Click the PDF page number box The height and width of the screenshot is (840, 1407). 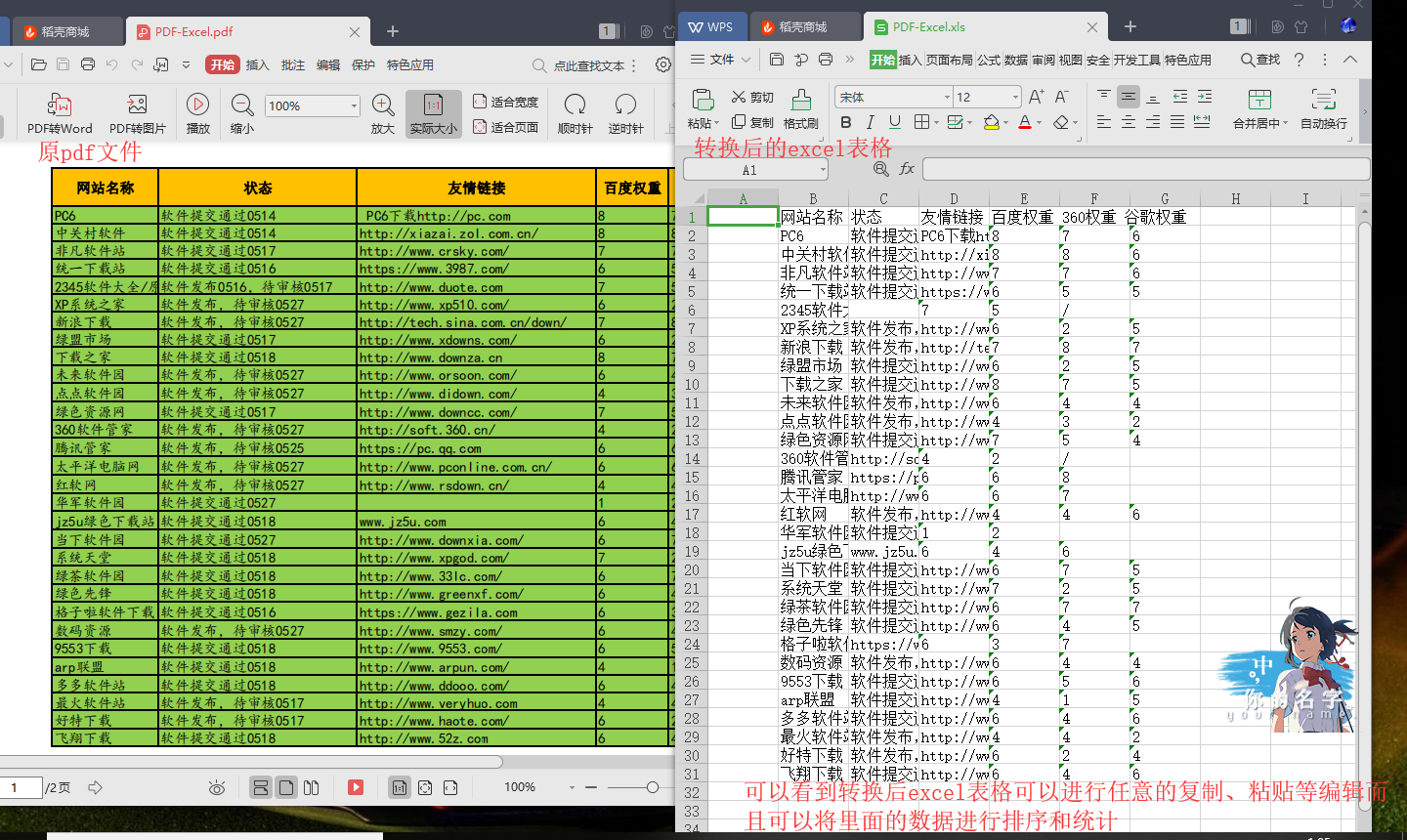tap(21, 787)
